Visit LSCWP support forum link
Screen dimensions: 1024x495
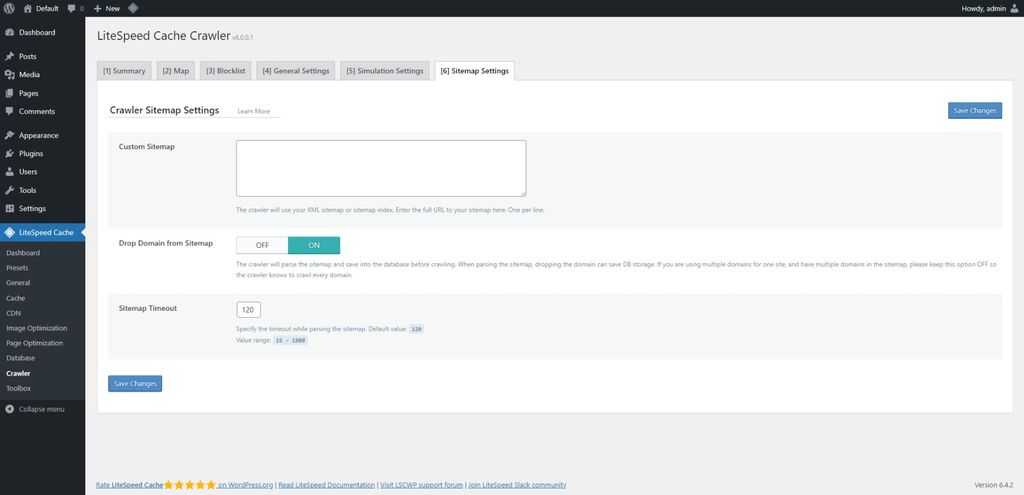(x=421, y=485)
